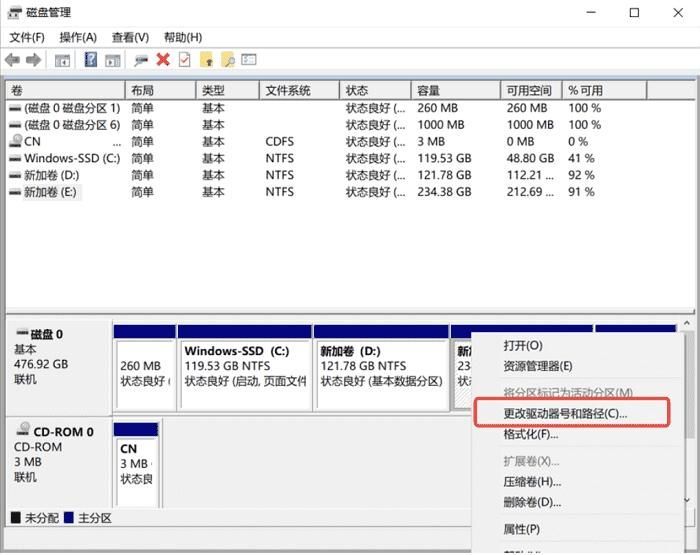Click the lower pane scrollbar up arrow
This screenshot has height=555, width=700.
[x=687, y=323]
